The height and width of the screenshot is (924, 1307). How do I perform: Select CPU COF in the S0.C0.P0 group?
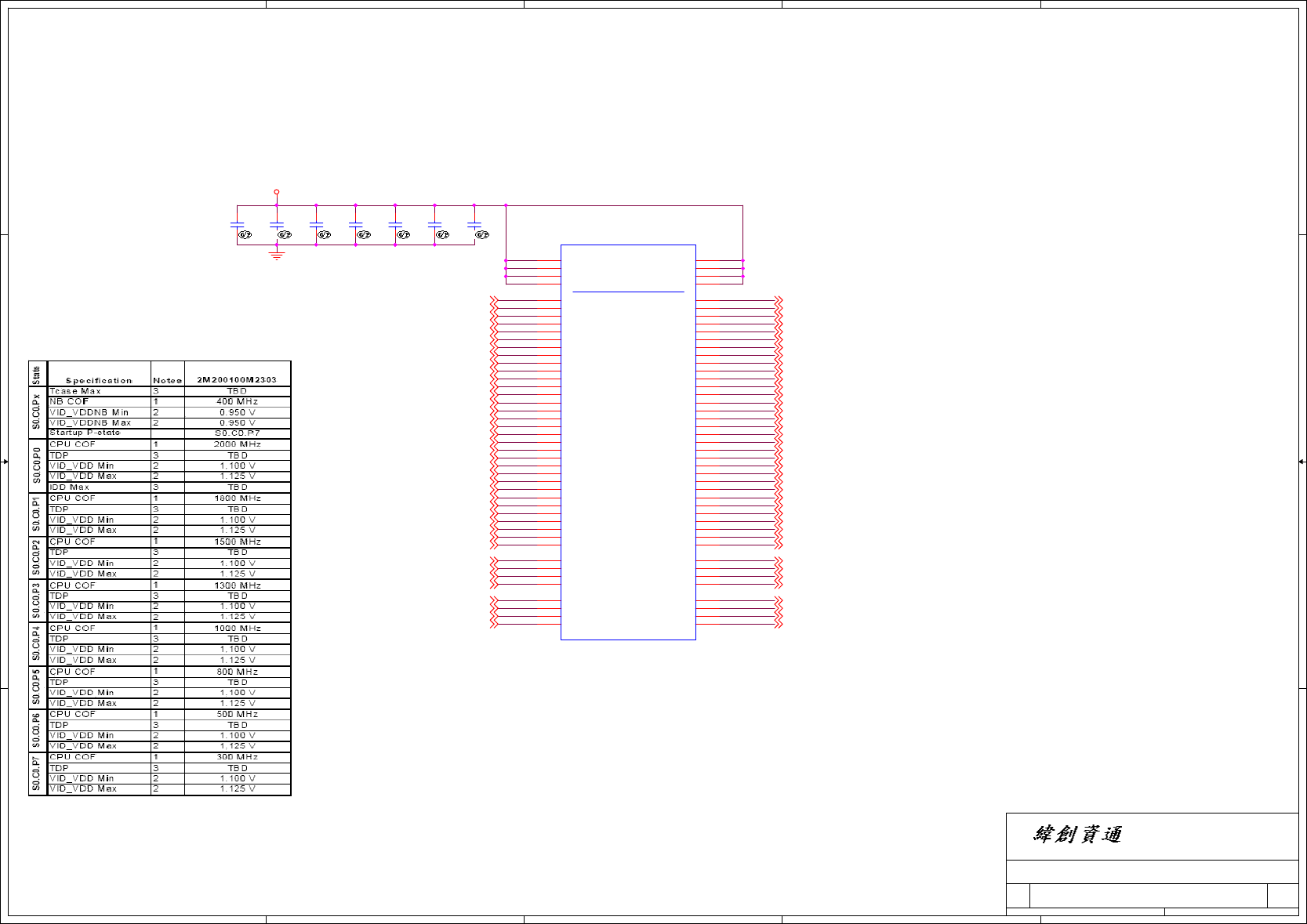pyautogui.click(x=72, y=444)
